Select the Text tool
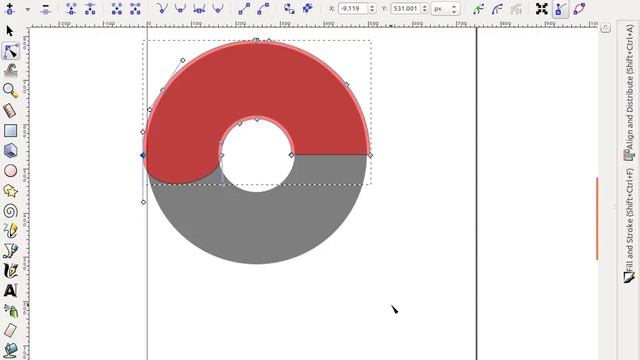This screenshot has width=640, height=360. click(x=10, y=291)
